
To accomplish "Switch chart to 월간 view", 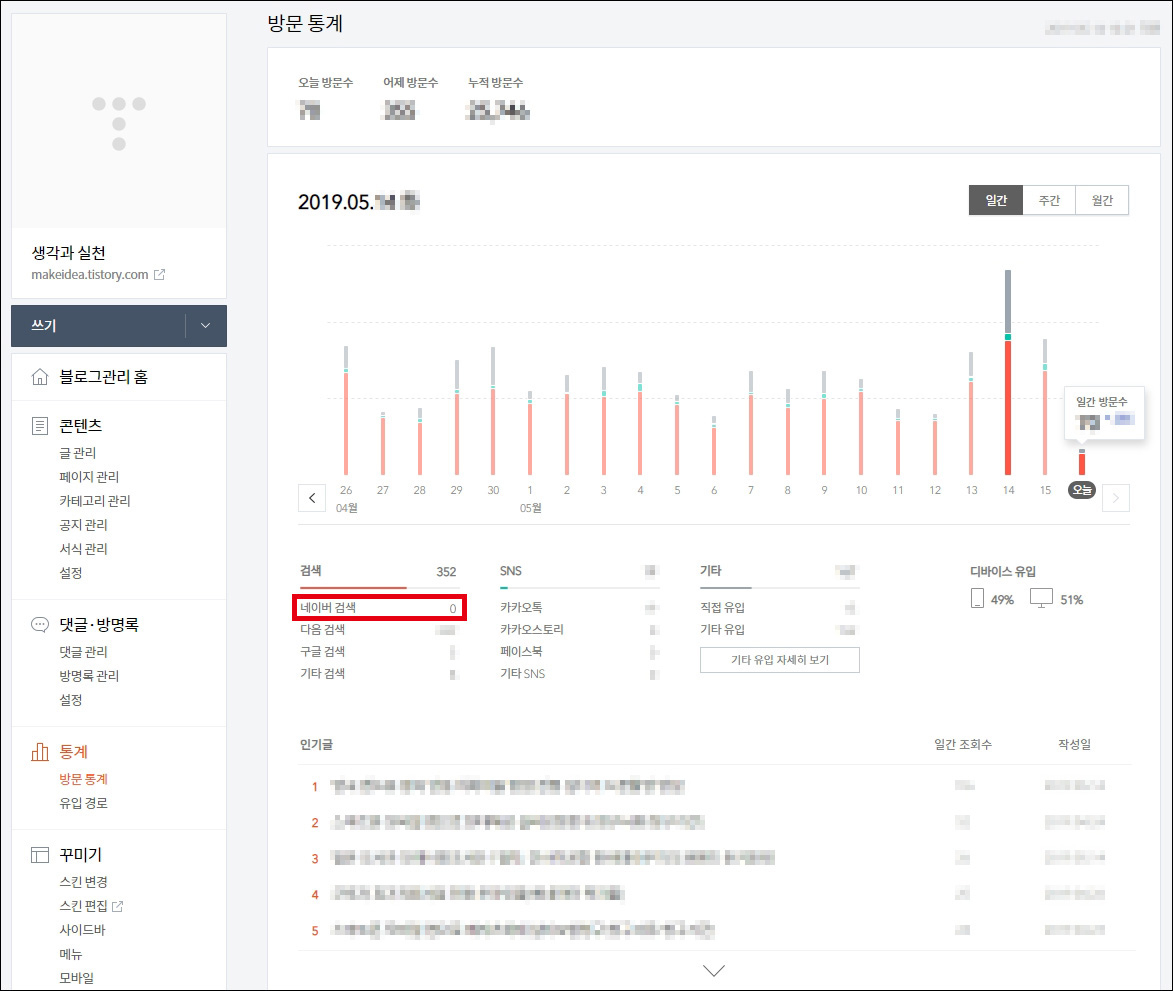I will pos(1102,200).
